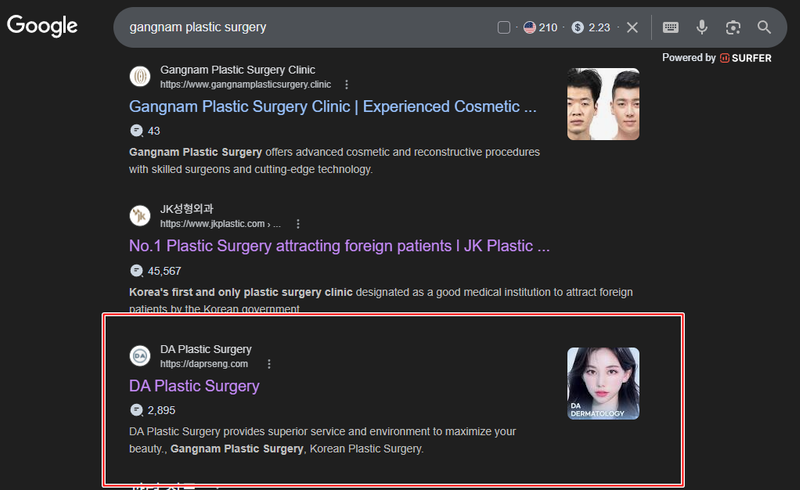
Task: Click snippet "Korea's first and only plastic surgery clinic"
Action: click(x=241, y=292)
